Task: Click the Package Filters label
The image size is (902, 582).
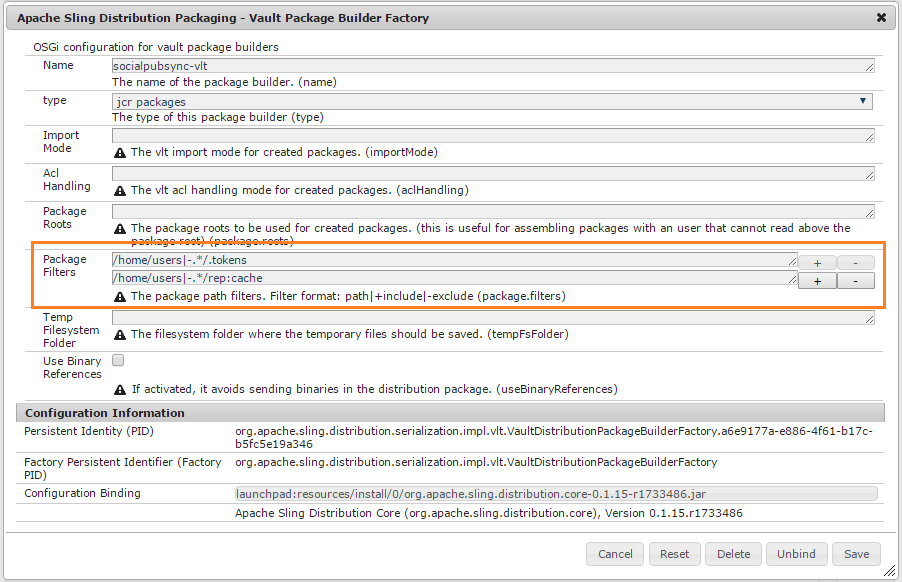Action: point(64,266)
